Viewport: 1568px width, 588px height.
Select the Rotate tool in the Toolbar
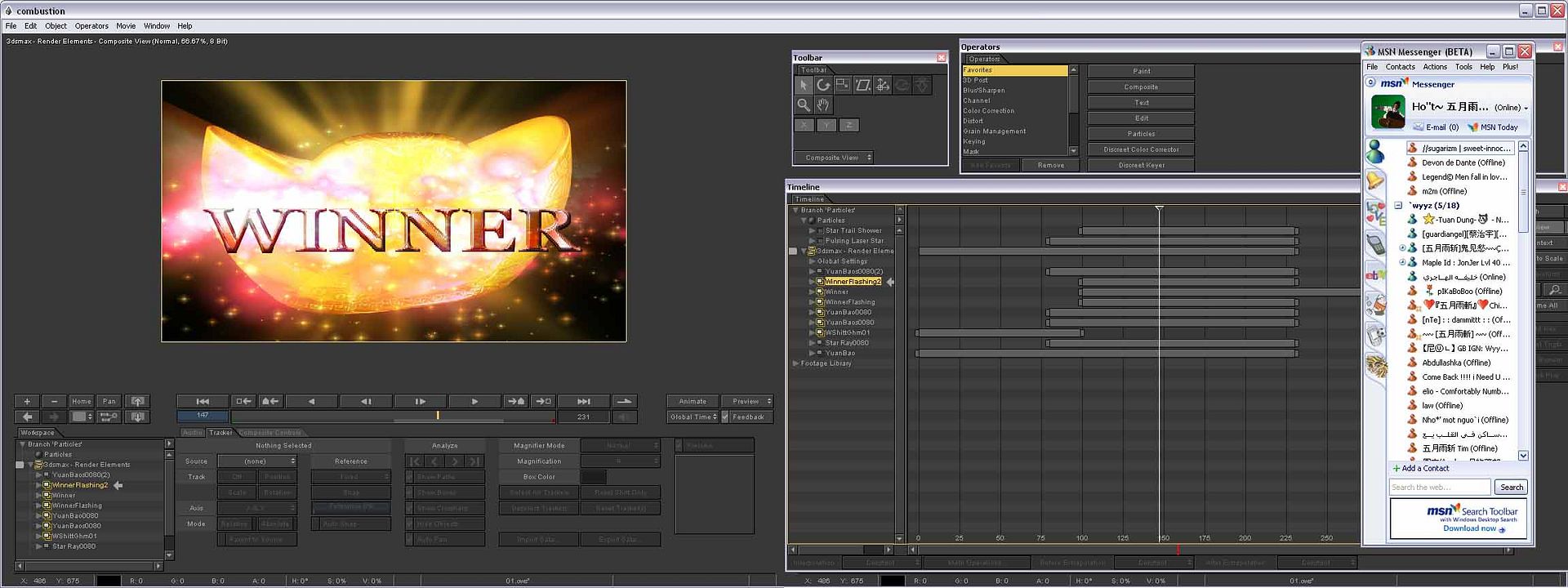click(x=823, y=86)
